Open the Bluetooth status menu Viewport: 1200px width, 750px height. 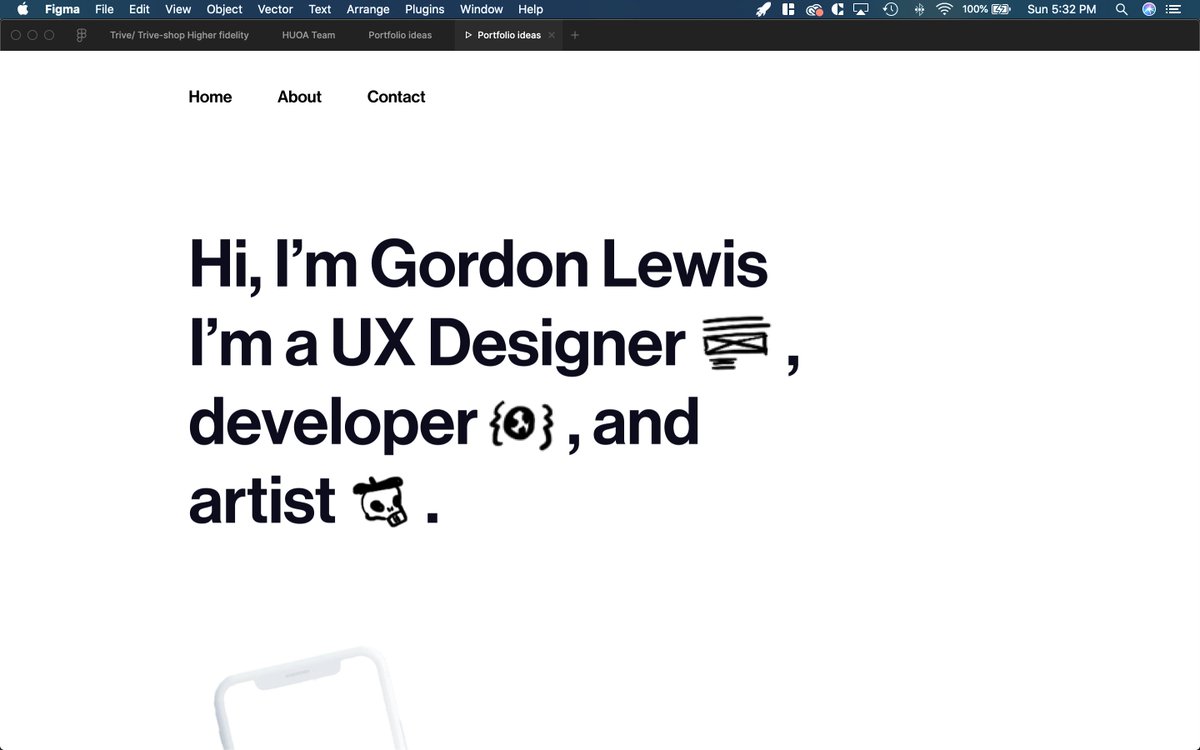919,9
